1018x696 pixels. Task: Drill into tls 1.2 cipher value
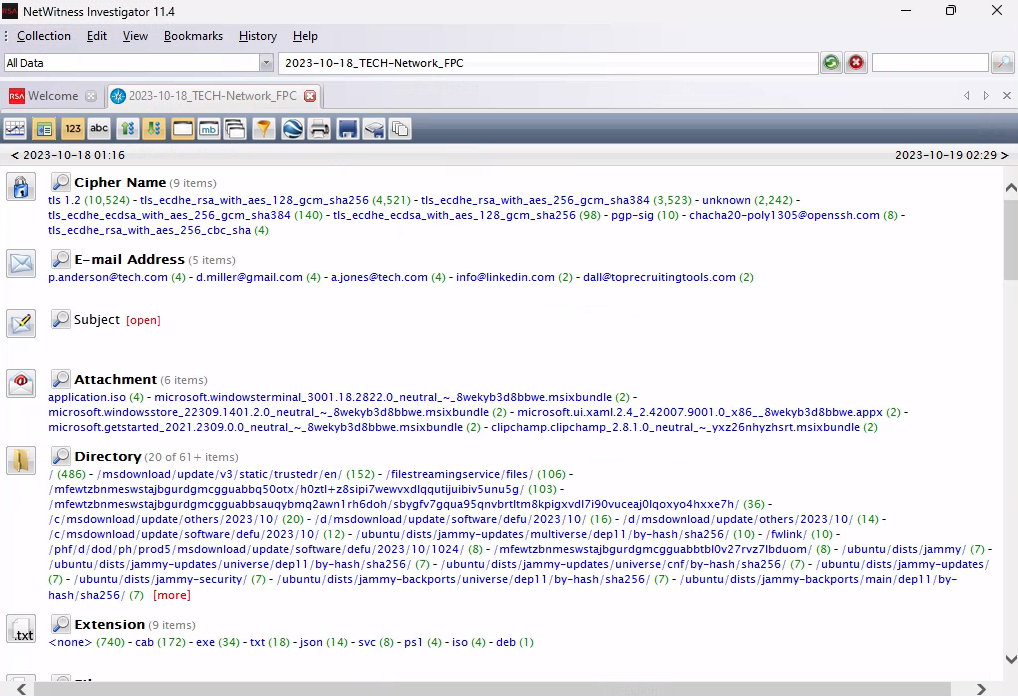[x=64, y=200]
